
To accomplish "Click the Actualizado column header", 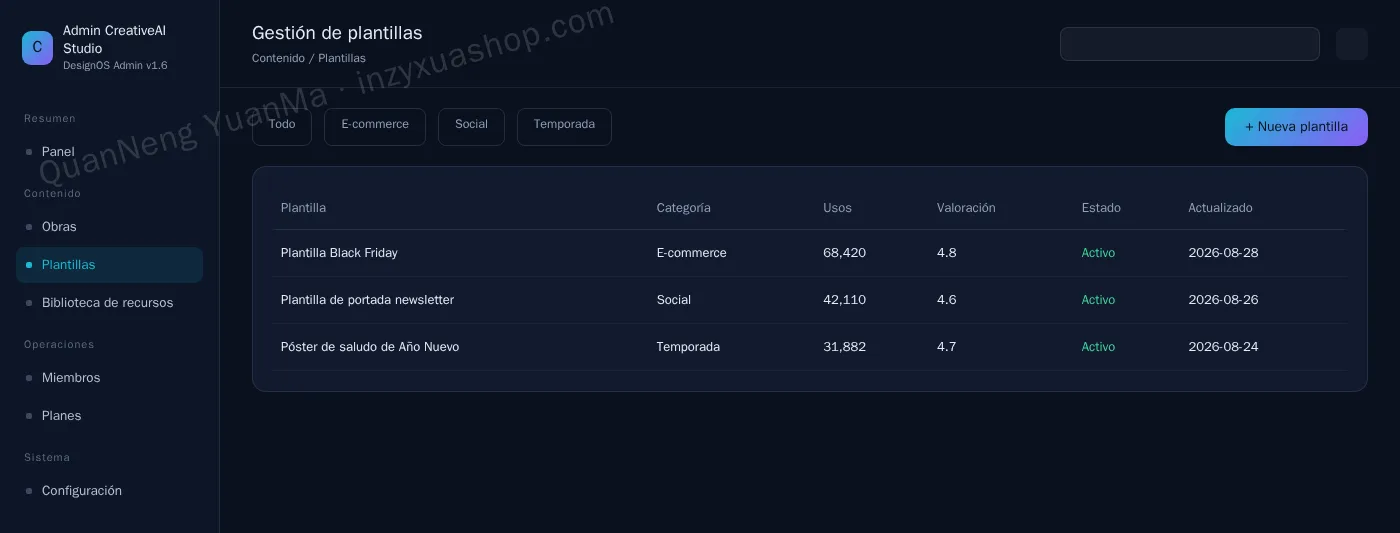I will tap(1220, 208).
